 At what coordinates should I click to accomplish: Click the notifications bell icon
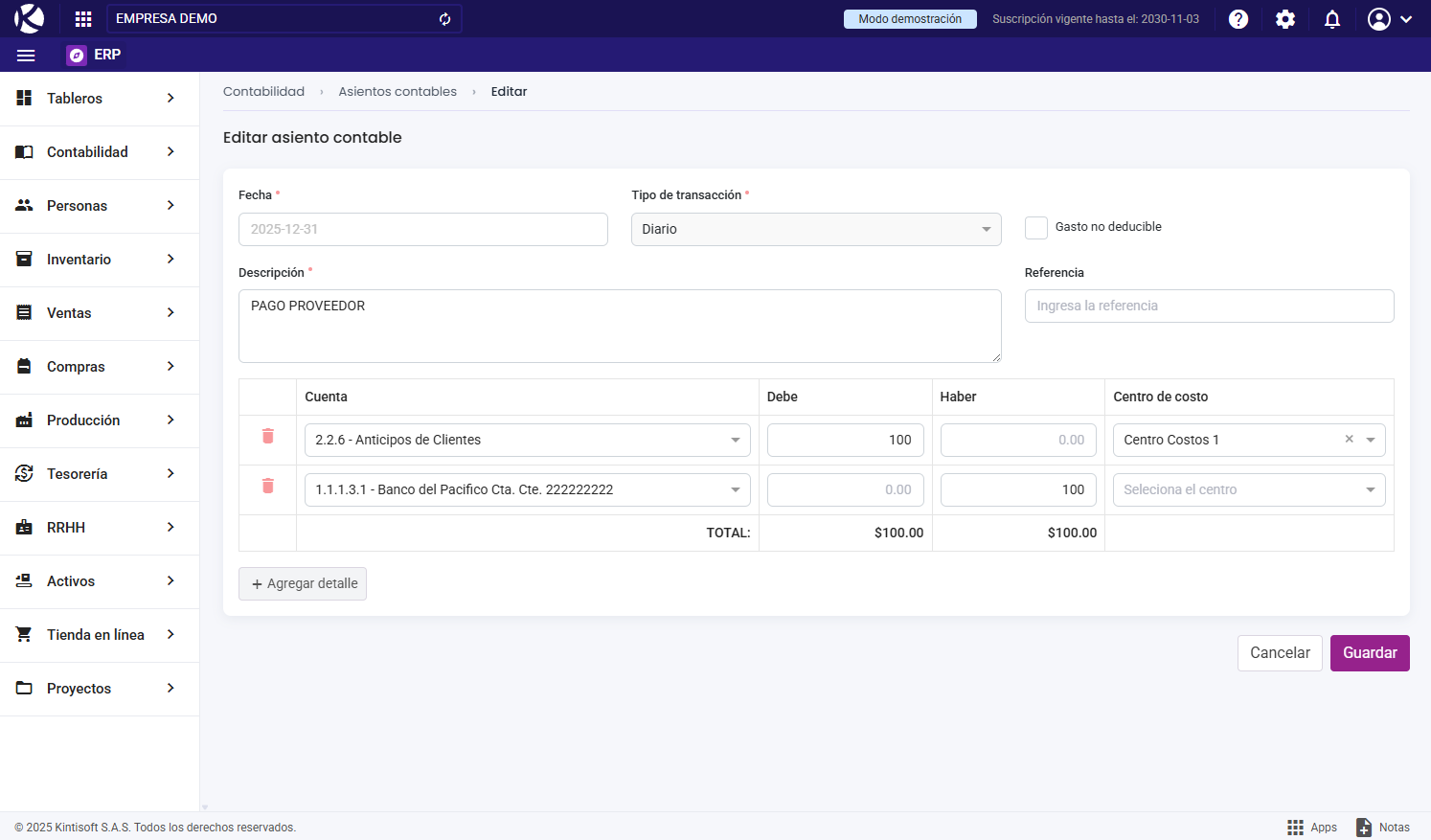click(x=1332, y=19)
